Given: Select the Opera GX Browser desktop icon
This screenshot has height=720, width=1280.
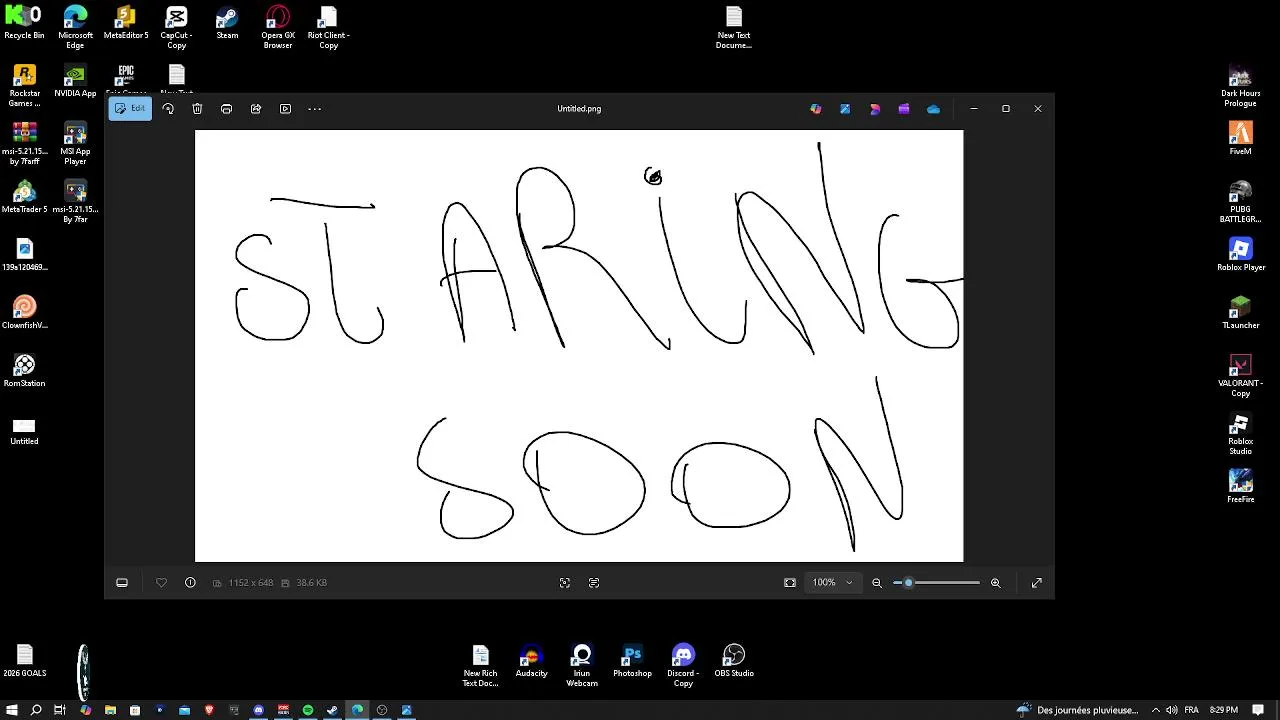Looking at the screenshot, I should pyautogui.click(x=278, y=27).
